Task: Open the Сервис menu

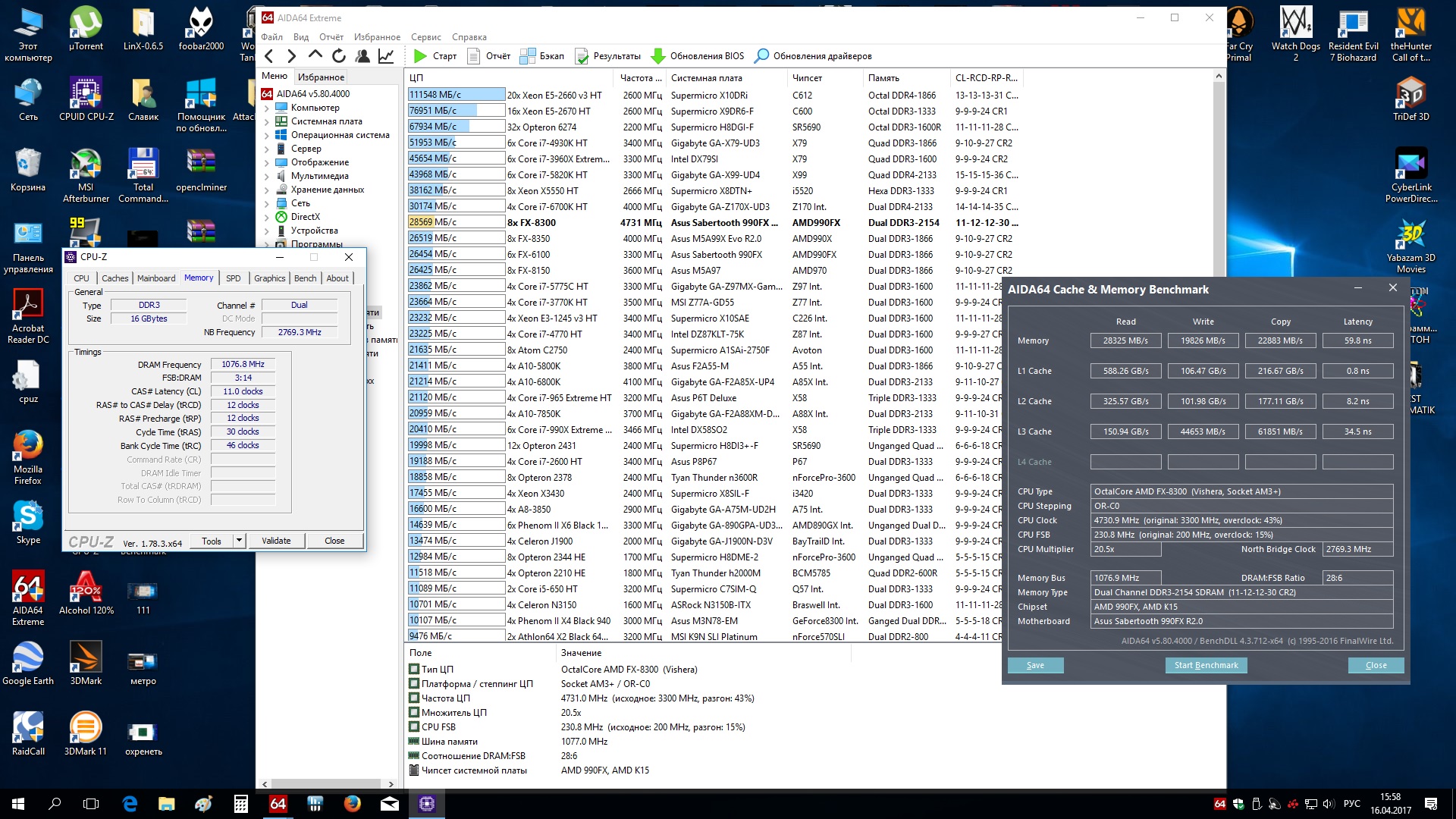Action: [425, 37]
